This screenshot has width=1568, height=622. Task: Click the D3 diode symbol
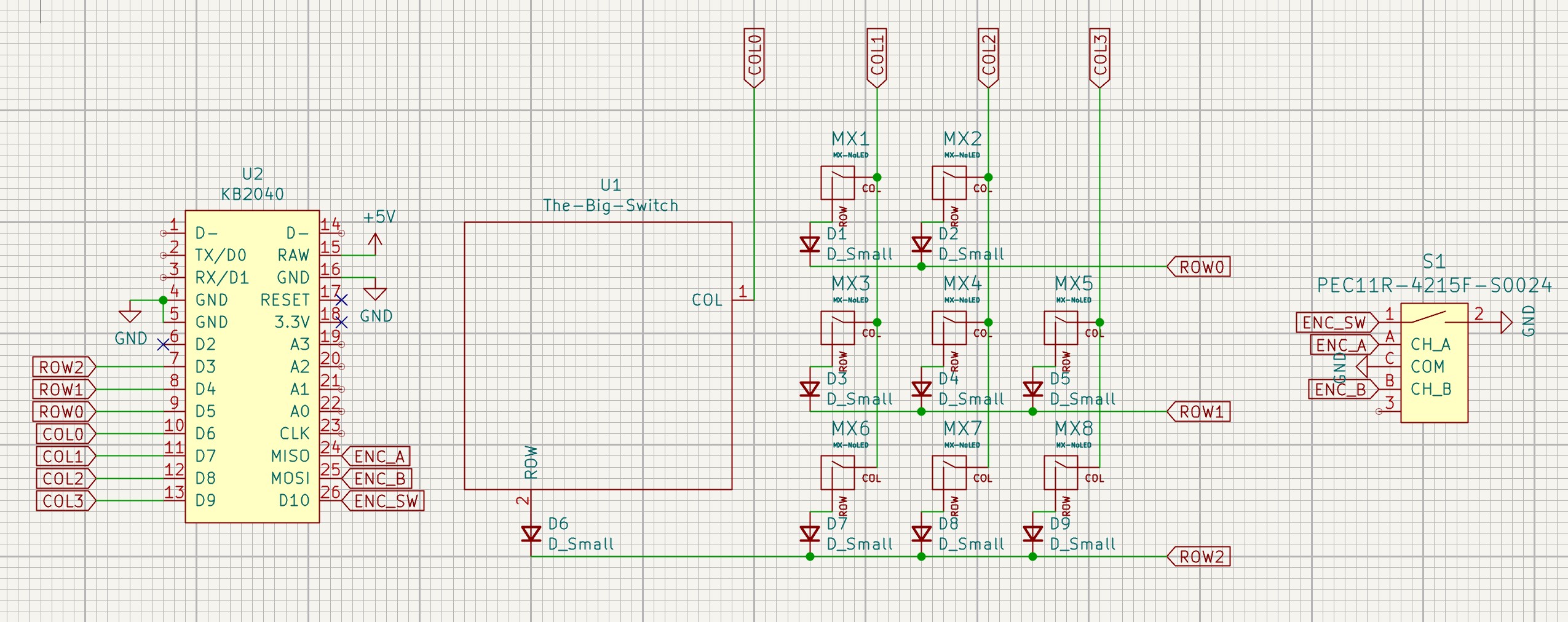810,390
